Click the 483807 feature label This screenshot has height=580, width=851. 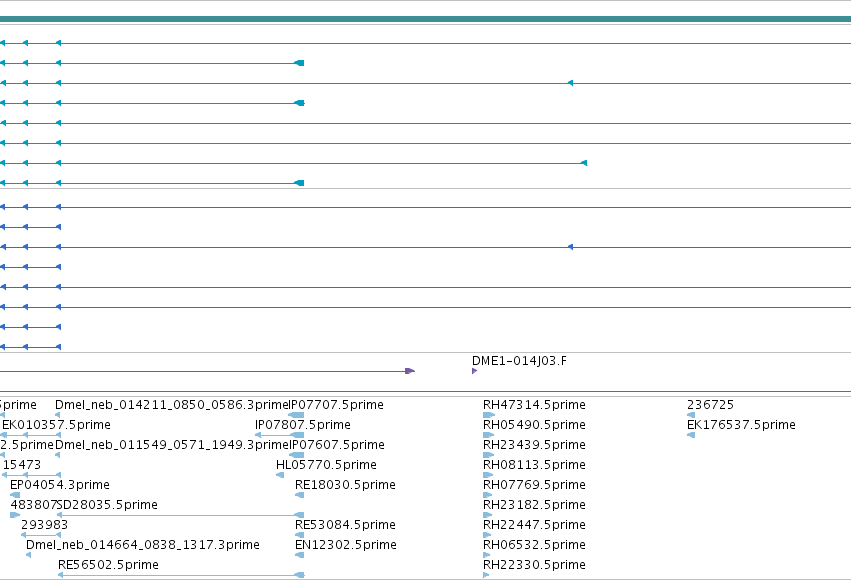click(x=34, y=505)
